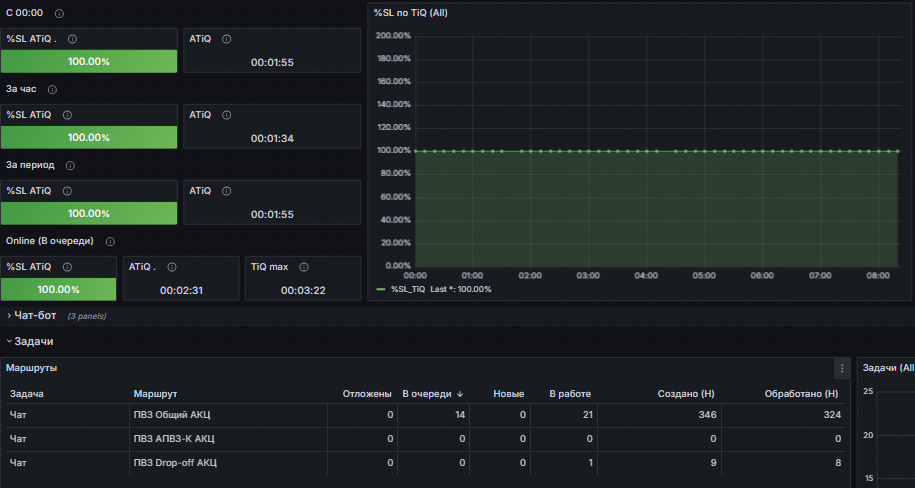Screen dimensions: 915x488
Task: Open the Маршруты panel three-dot menu
Action: (x=842, y=368)
